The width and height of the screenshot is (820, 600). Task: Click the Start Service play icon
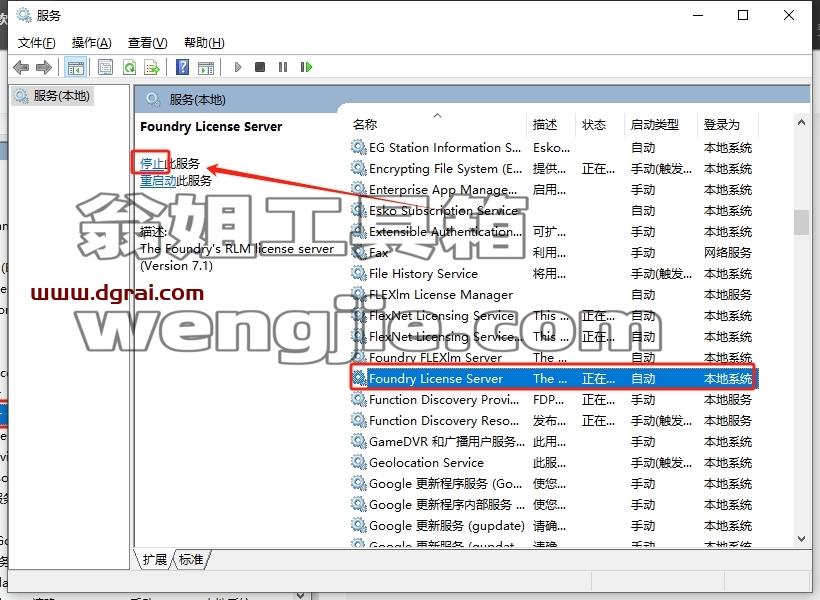coord(238,67)
